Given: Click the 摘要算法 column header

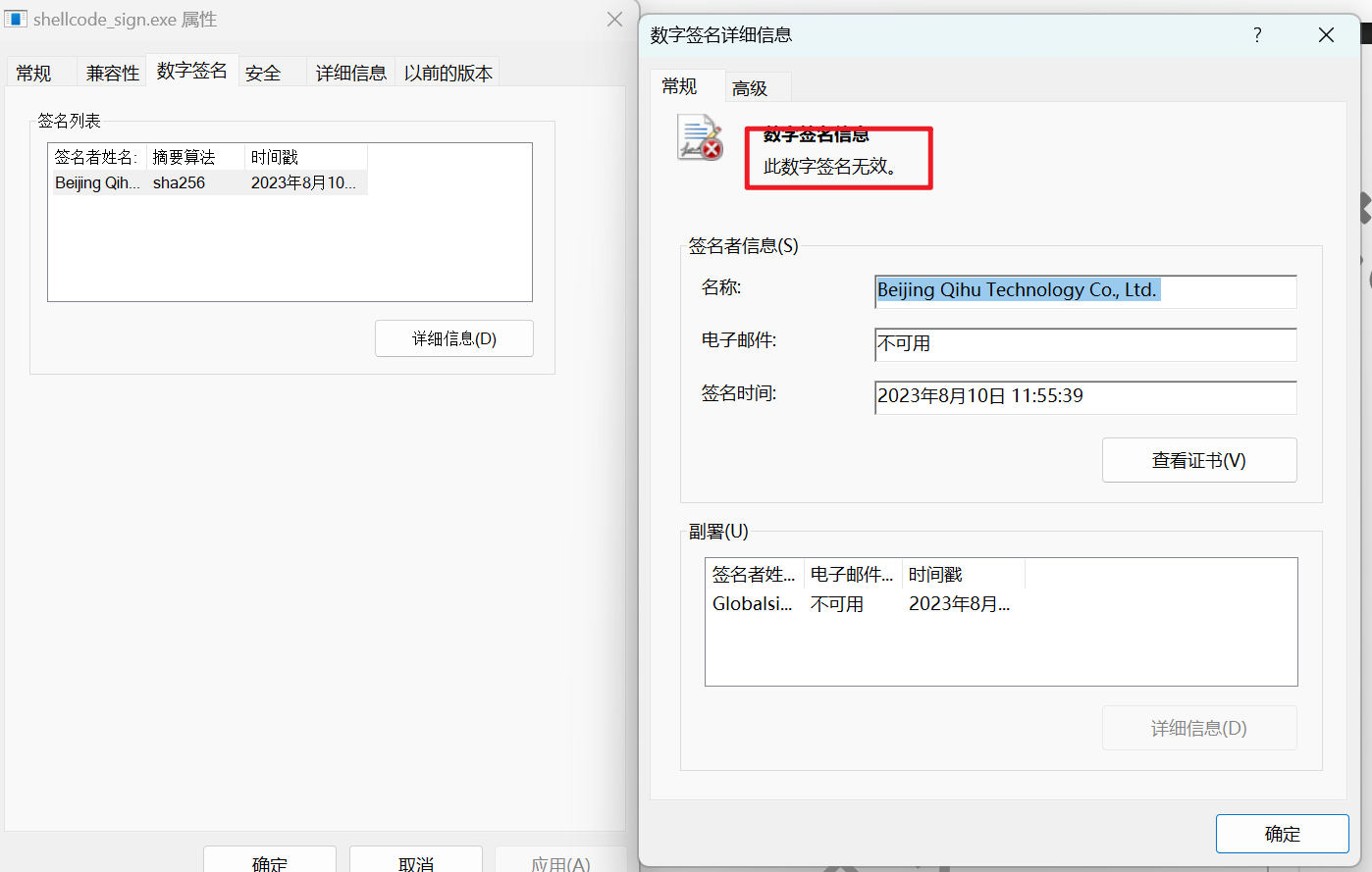Looking at the screenshot, I should (196, 157).
